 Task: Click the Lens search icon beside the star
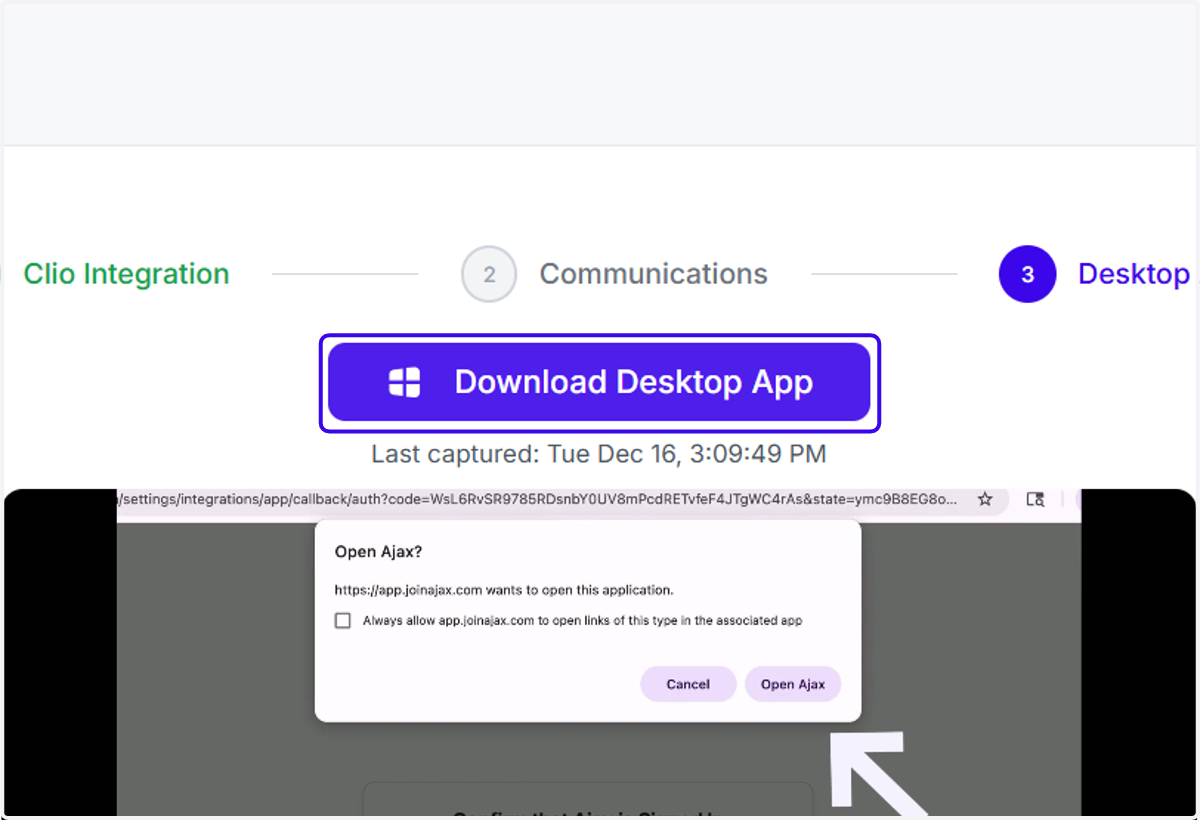pyautogui.click(x=1036, y=498)
